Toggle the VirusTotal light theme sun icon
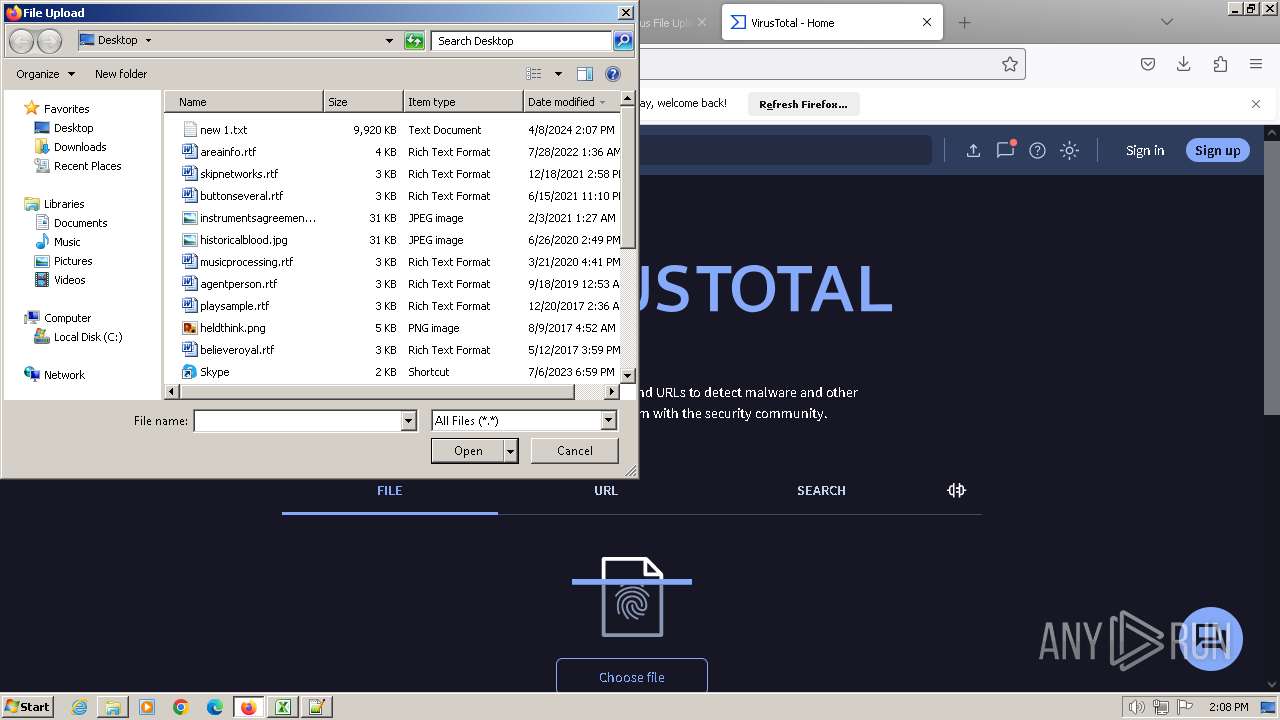Screen dimensions: 1280x720 pos(1069,150)
